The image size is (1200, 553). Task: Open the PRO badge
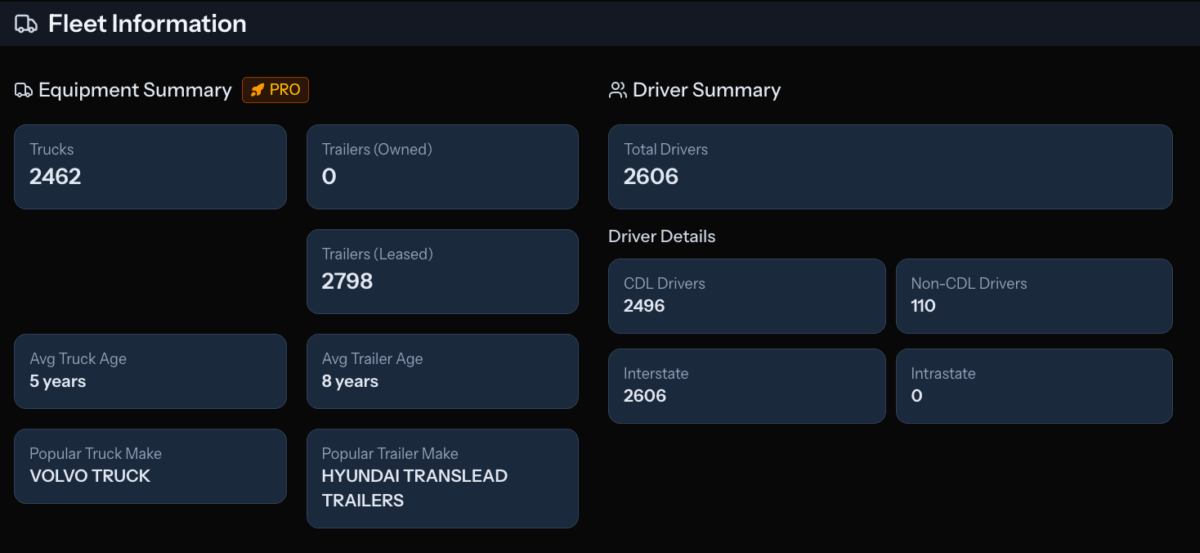276,90
